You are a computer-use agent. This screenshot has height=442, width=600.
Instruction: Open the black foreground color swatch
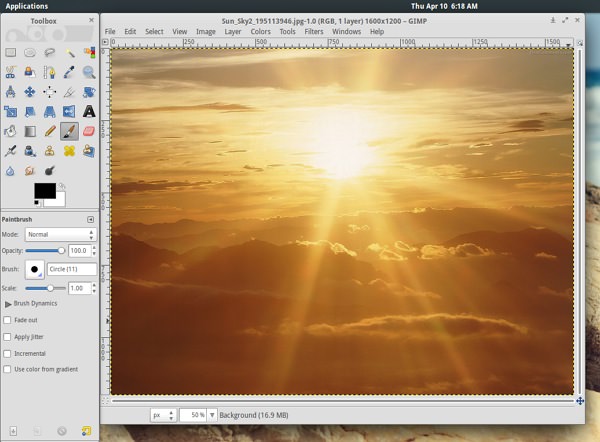(45, 191)
